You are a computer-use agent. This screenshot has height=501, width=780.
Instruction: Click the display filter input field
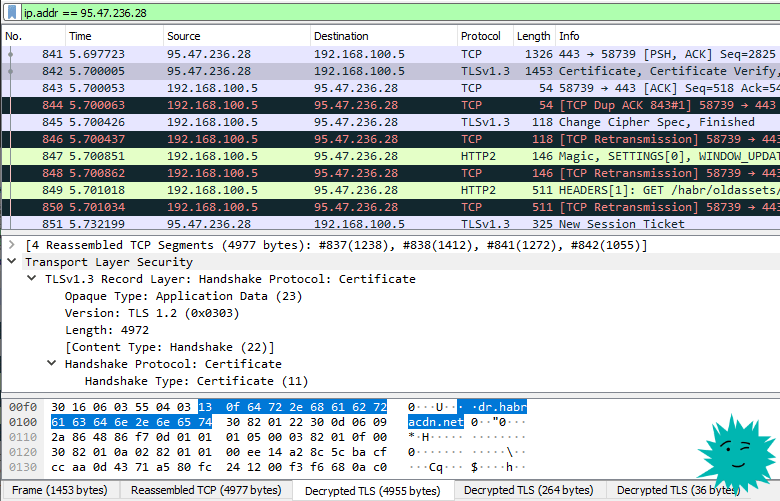(x=400, y=12)
